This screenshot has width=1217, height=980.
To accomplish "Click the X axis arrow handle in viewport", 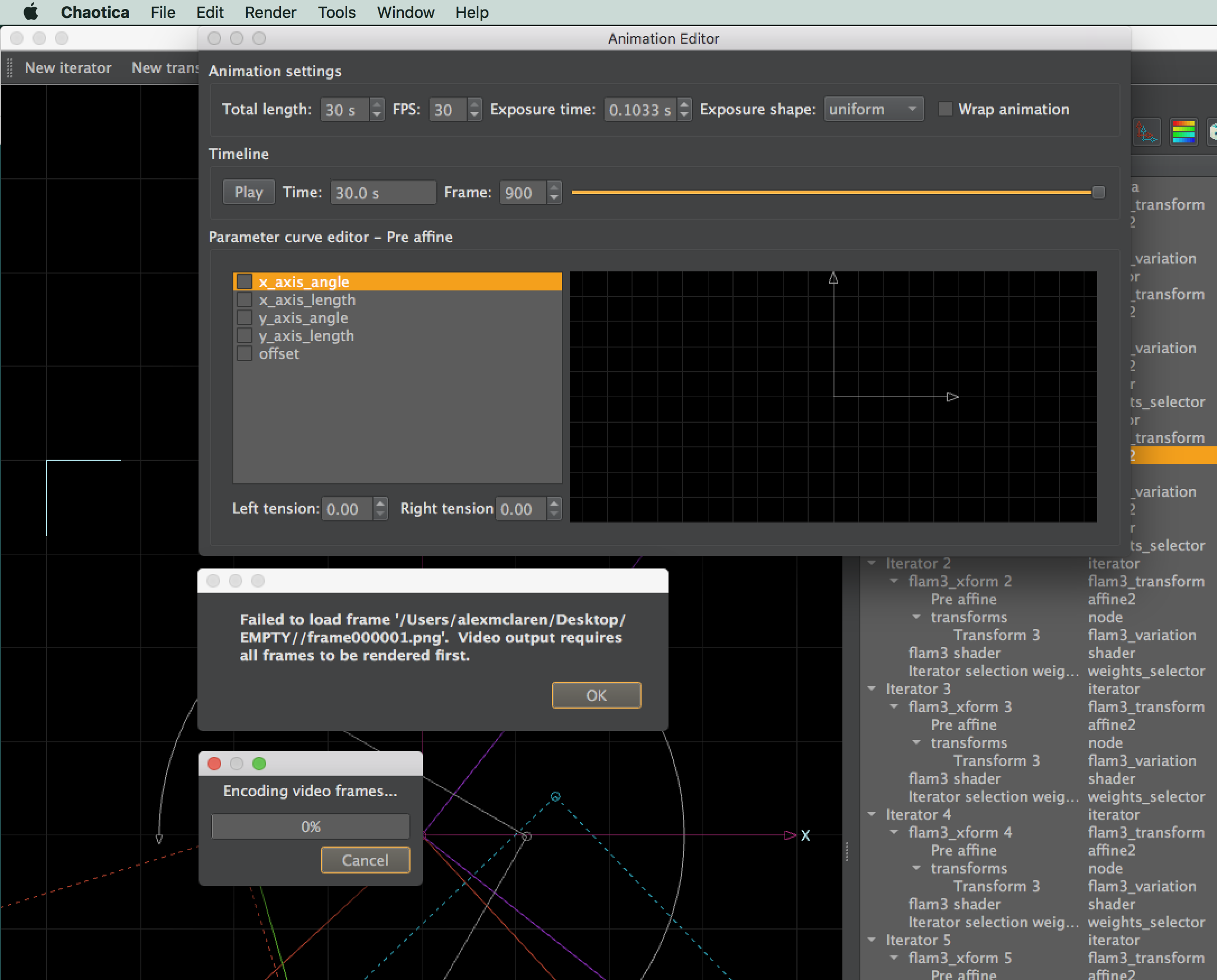I will pos(790,835).
